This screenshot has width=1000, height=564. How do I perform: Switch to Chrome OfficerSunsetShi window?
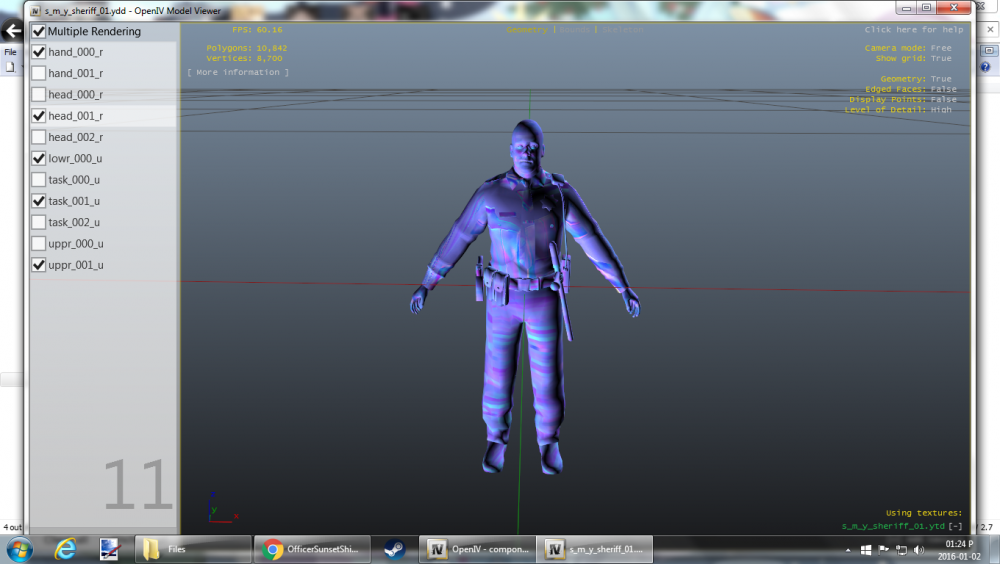coord(312,549)
